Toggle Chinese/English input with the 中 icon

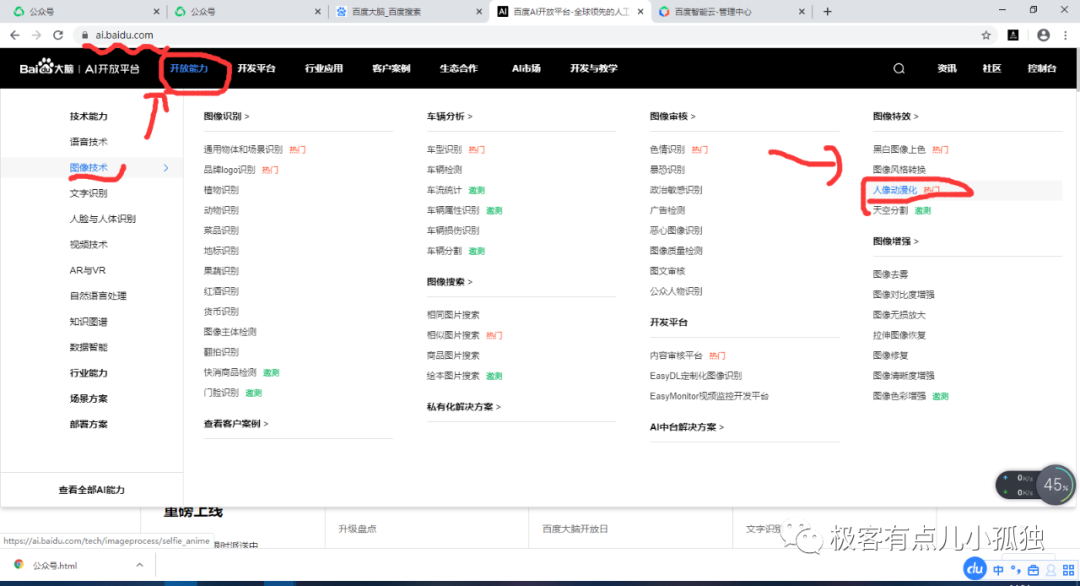pos(996,568)
